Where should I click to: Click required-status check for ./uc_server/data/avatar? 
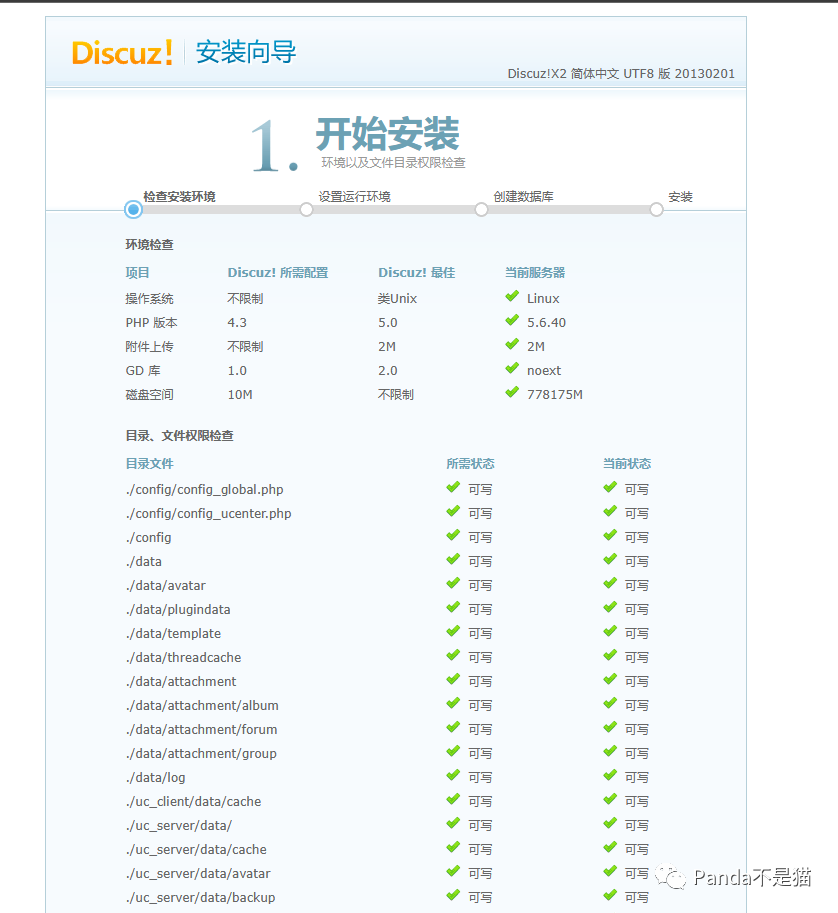453,872
